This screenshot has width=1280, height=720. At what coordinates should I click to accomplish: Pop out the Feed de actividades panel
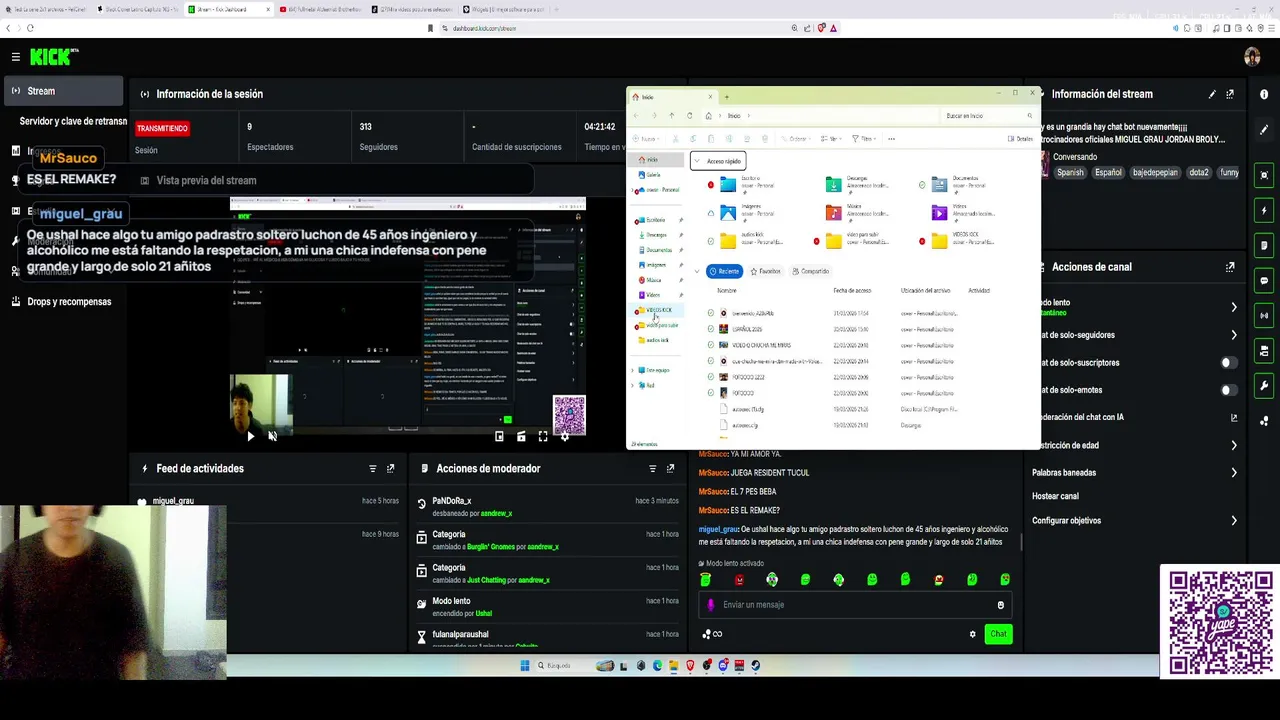coord(391,468)
